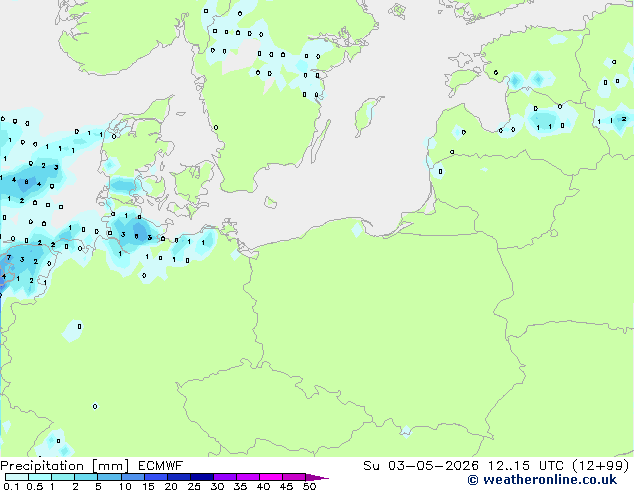The height and width of the screenshot is (490, 634).
Task: Click the weatheronline.co.uk copyright link
Action: 542,480
